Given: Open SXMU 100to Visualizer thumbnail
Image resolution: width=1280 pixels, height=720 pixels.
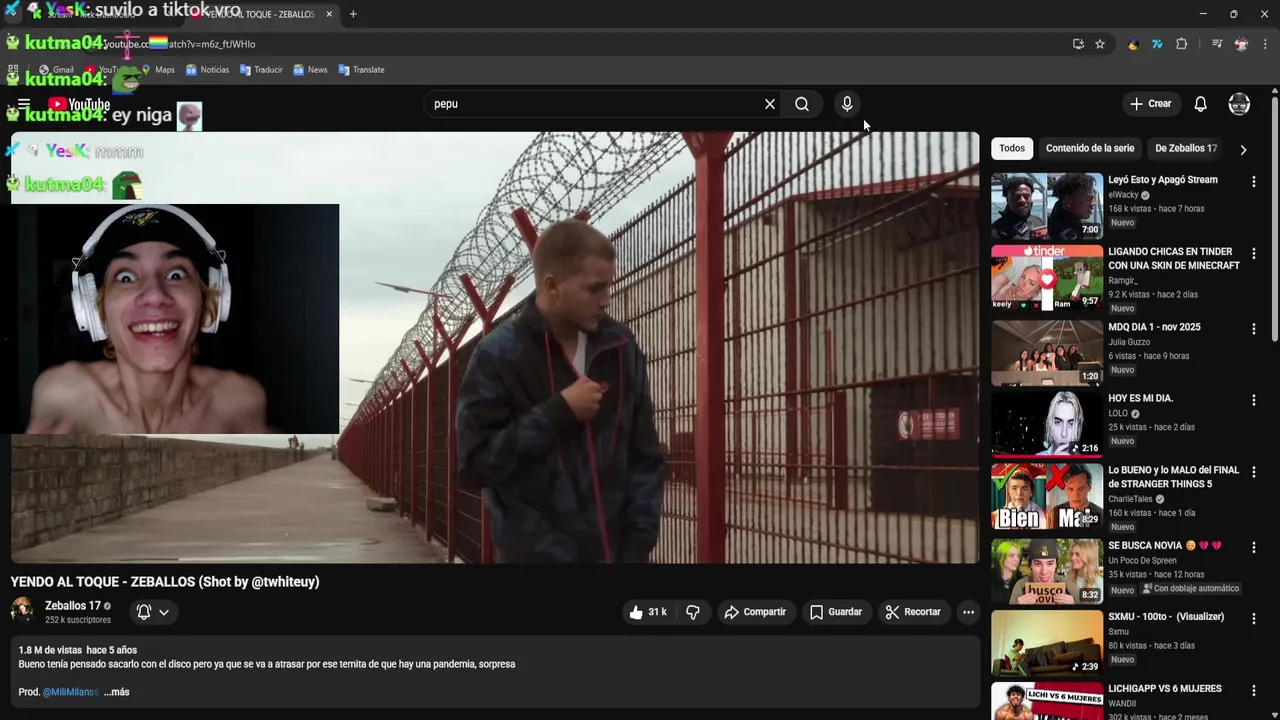Looking at the screenshot, I should point(1047,643).
